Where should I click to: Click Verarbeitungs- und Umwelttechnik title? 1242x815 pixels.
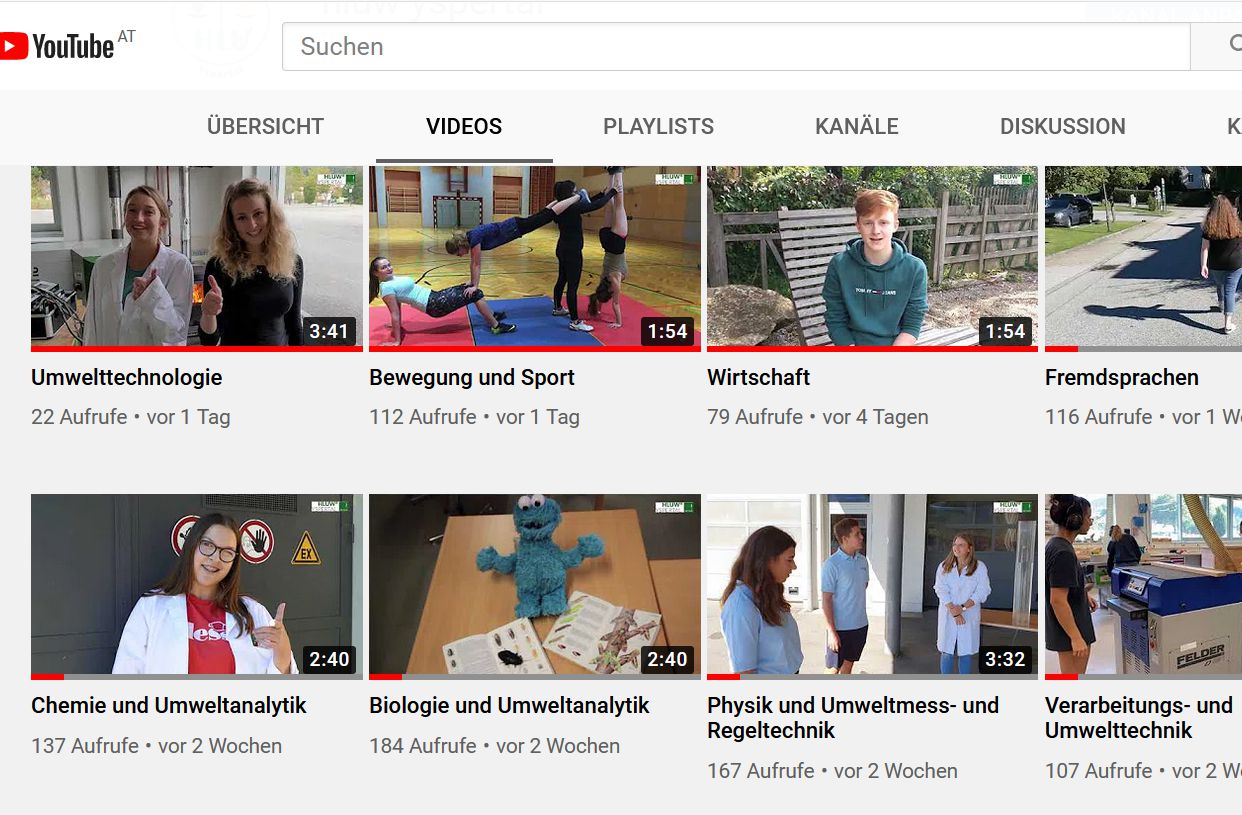1139,718
